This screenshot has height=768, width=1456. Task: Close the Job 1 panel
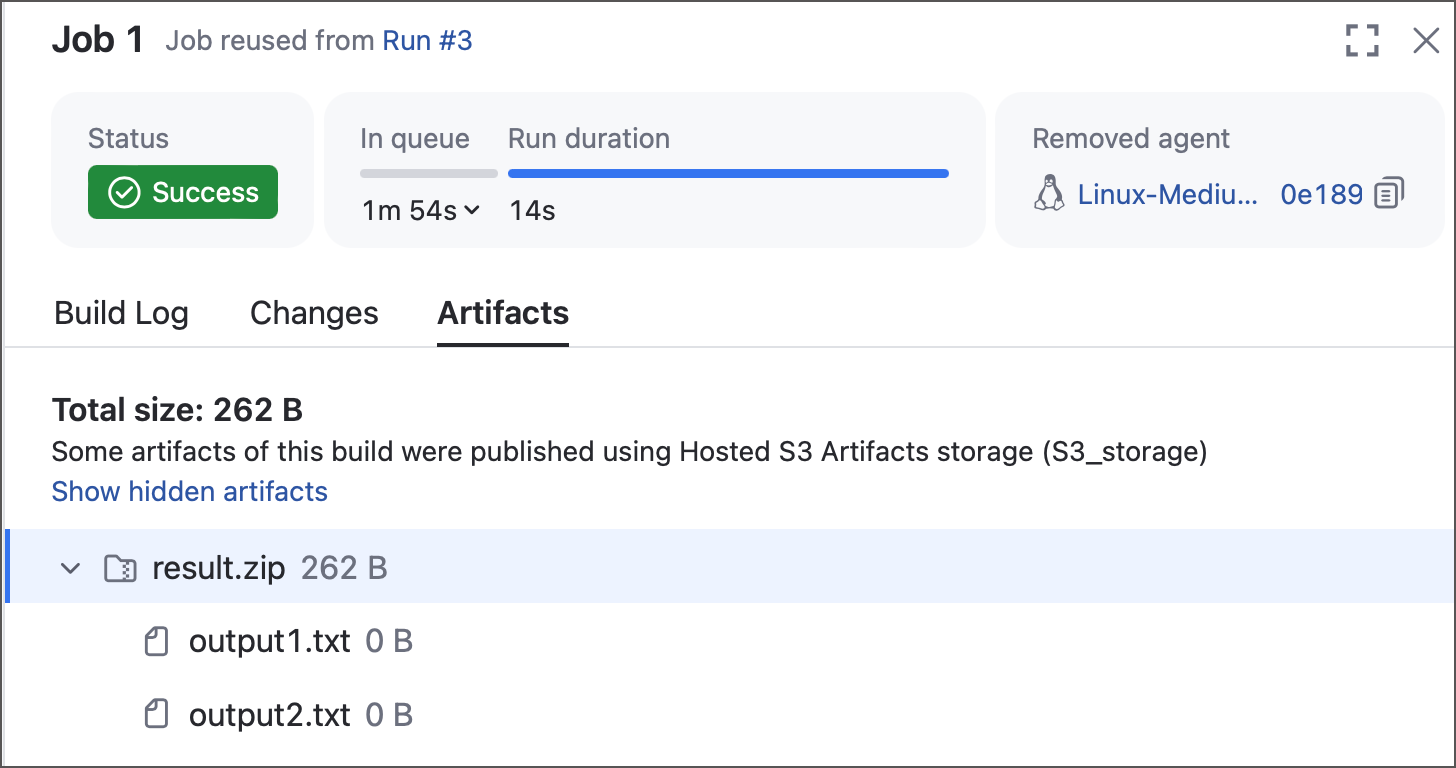(x=1425, y=41)
